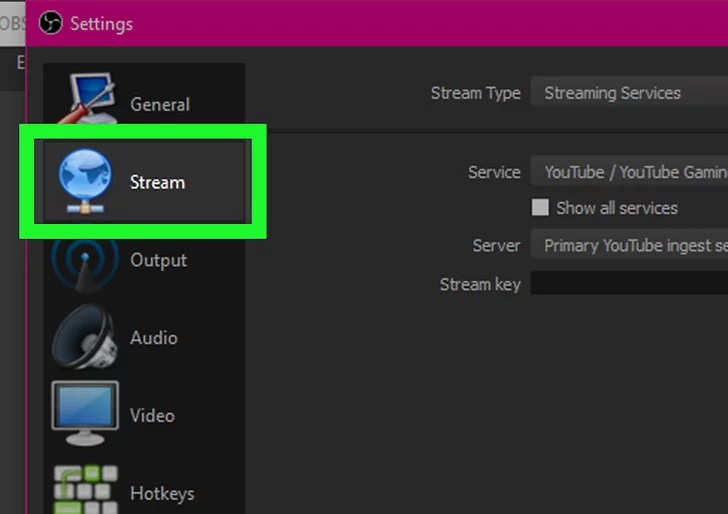Click into the Stream key field
Viewport: 728px width, 514px height.
(628, 284)
